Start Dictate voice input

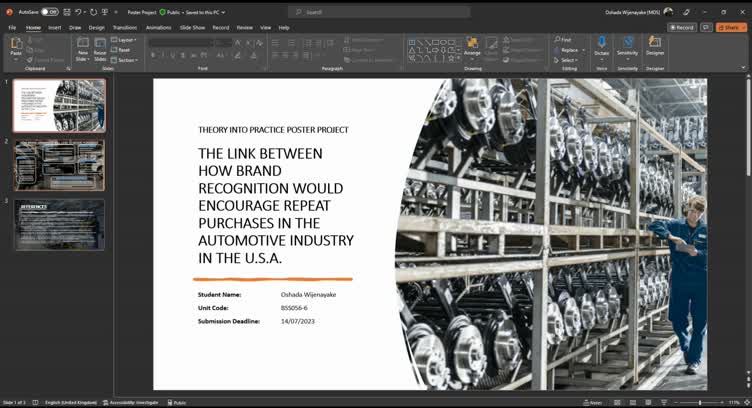601,46
